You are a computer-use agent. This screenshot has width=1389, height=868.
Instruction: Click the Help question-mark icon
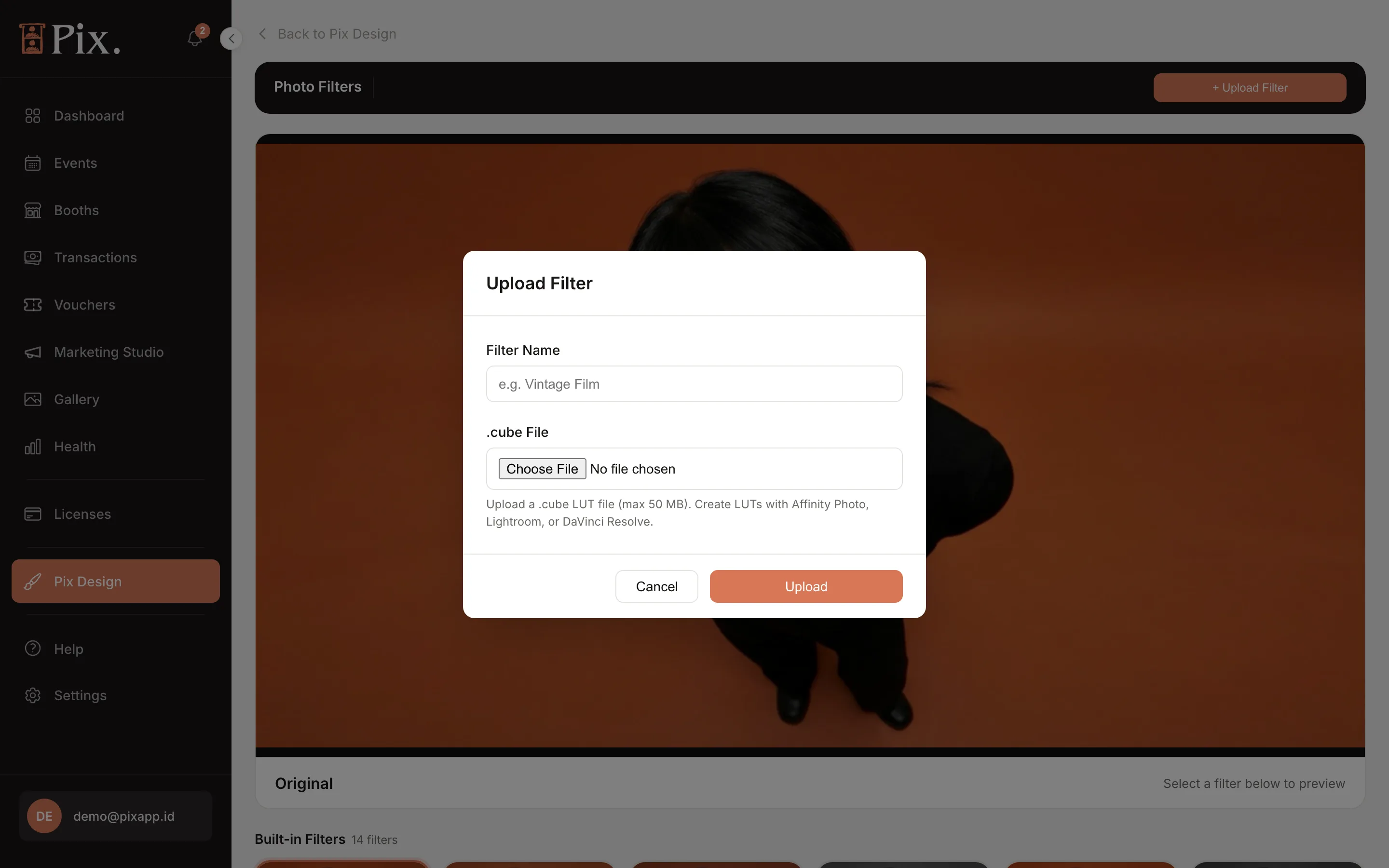(x=33, y=648)
